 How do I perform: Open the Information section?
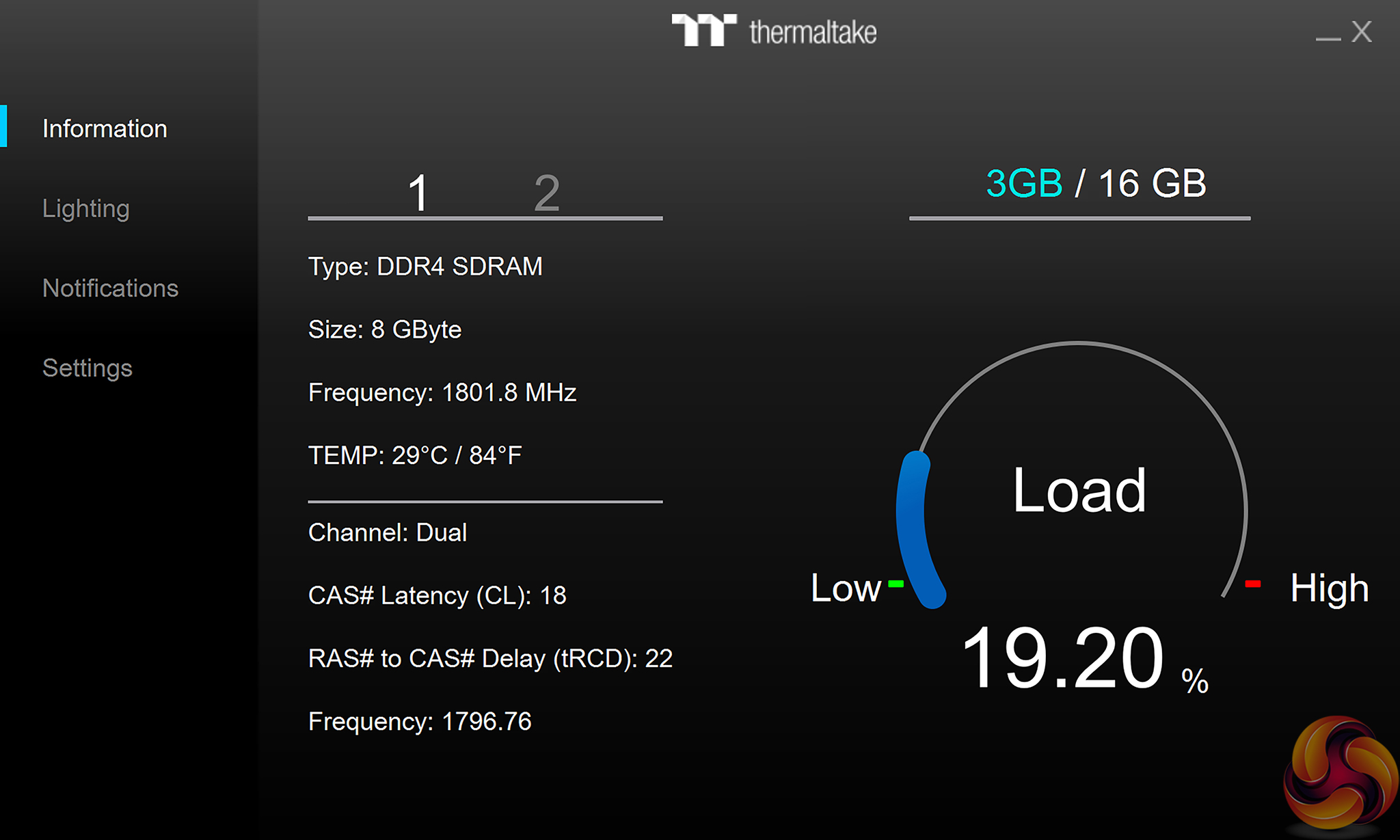105,128
